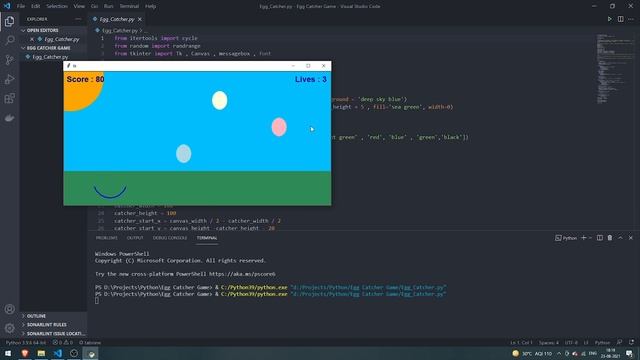Activate the Egg_Catcher.py editor tab
The image size is (640, 360).
tap(117, 19)
